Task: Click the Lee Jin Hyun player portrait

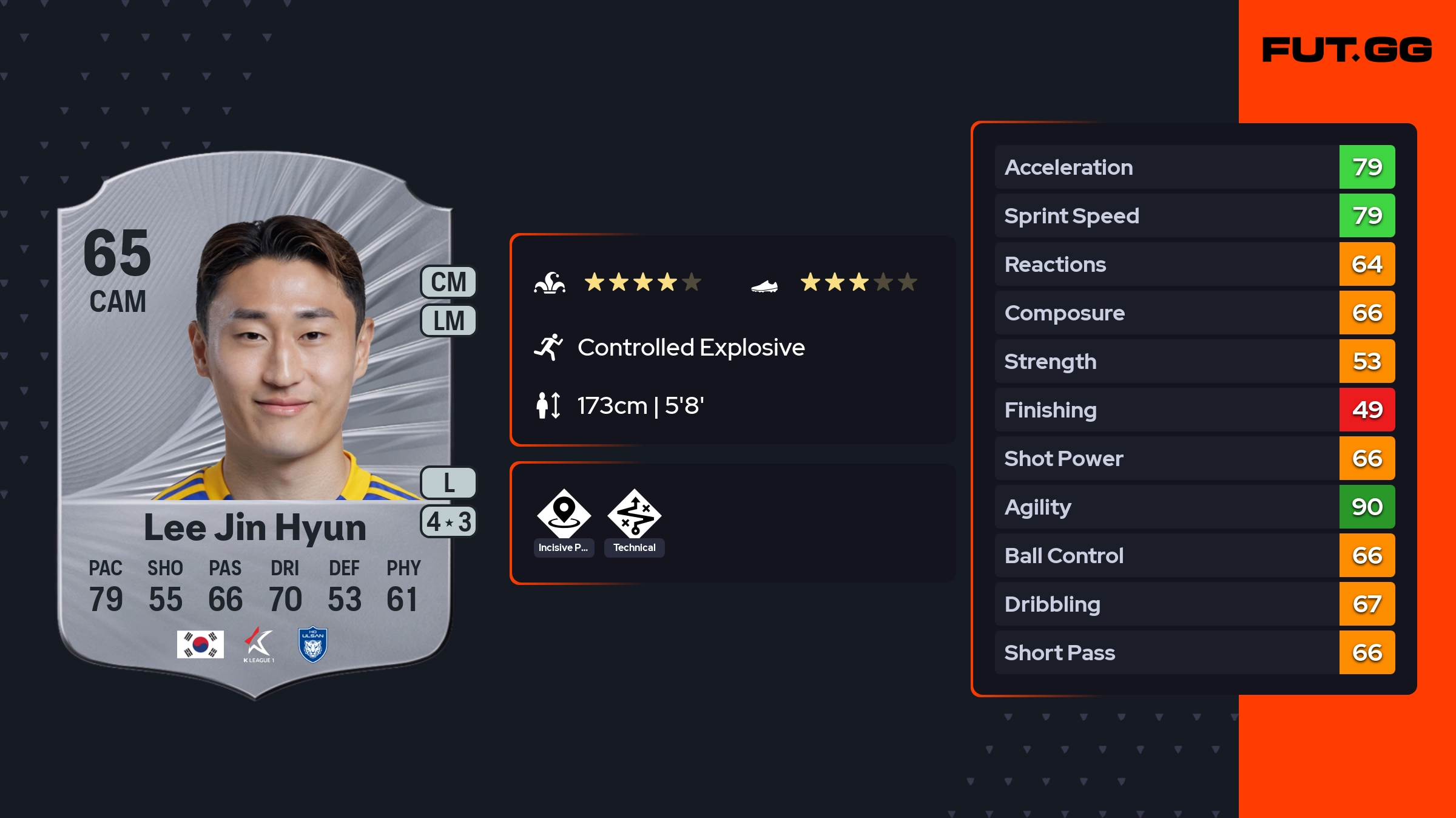Action: click(x=282, y=358)
